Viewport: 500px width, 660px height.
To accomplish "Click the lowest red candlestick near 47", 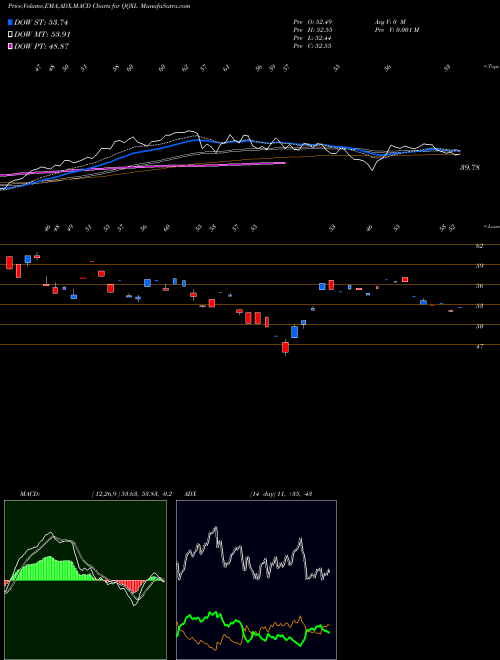I will [x=285, y=348].
